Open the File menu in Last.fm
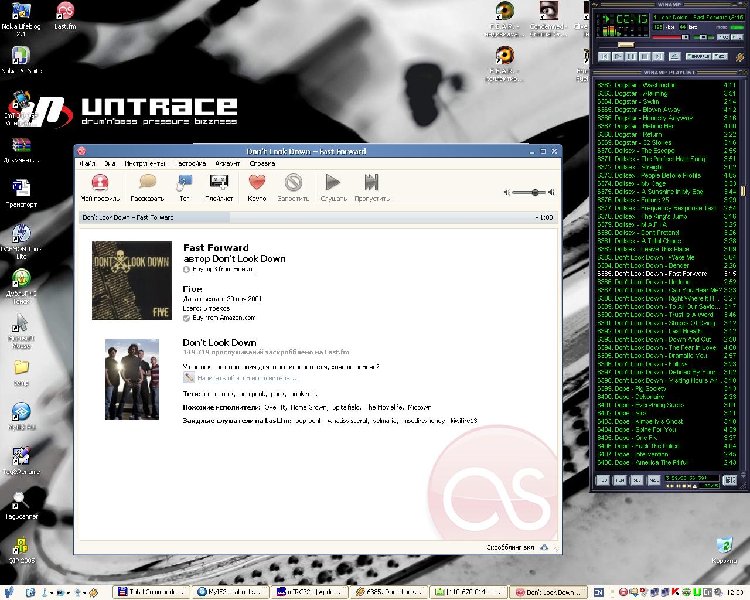Screen dimensions: 750x600 click(88, 164)
